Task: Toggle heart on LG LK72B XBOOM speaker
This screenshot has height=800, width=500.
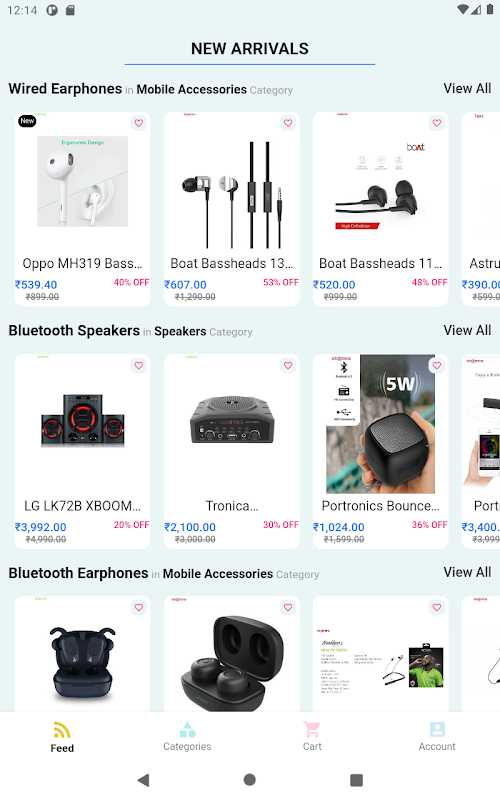Action: click(139, 365)
